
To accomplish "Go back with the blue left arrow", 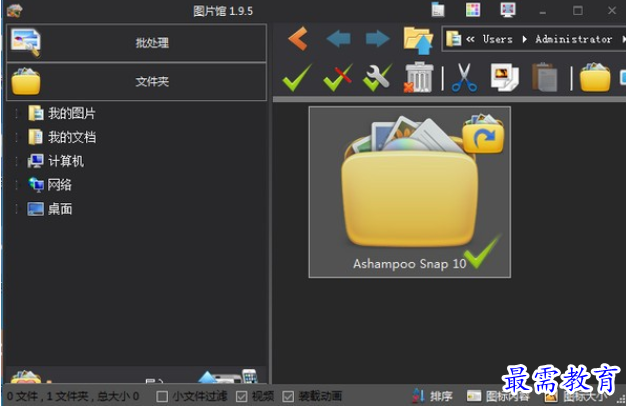I will point(338,39).
